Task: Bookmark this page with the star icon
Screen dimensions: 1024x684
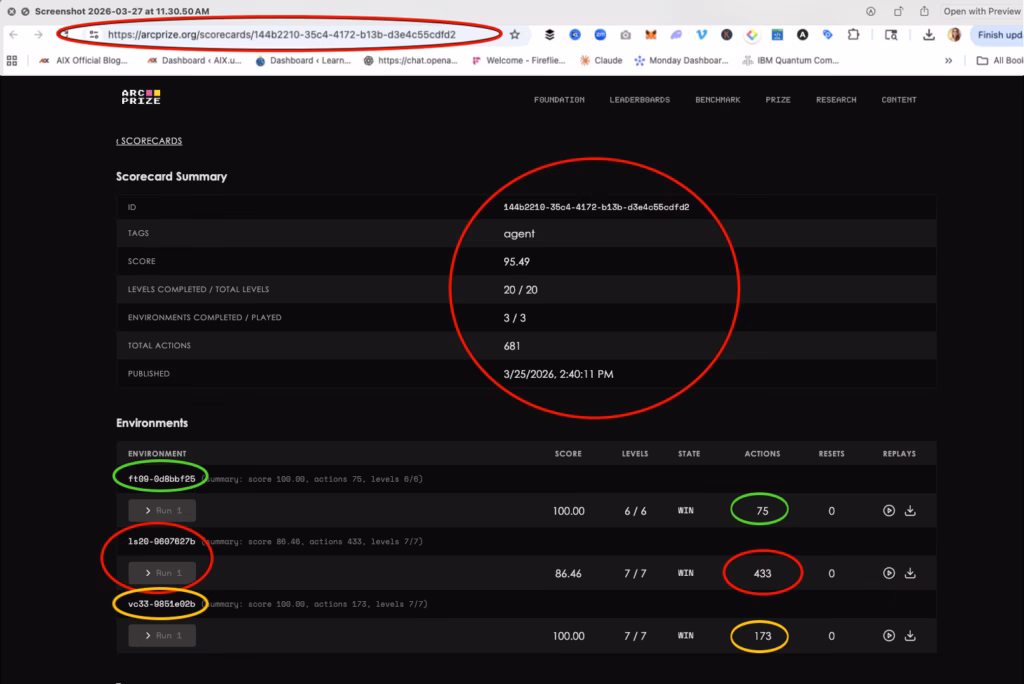Action: [515, 34]
